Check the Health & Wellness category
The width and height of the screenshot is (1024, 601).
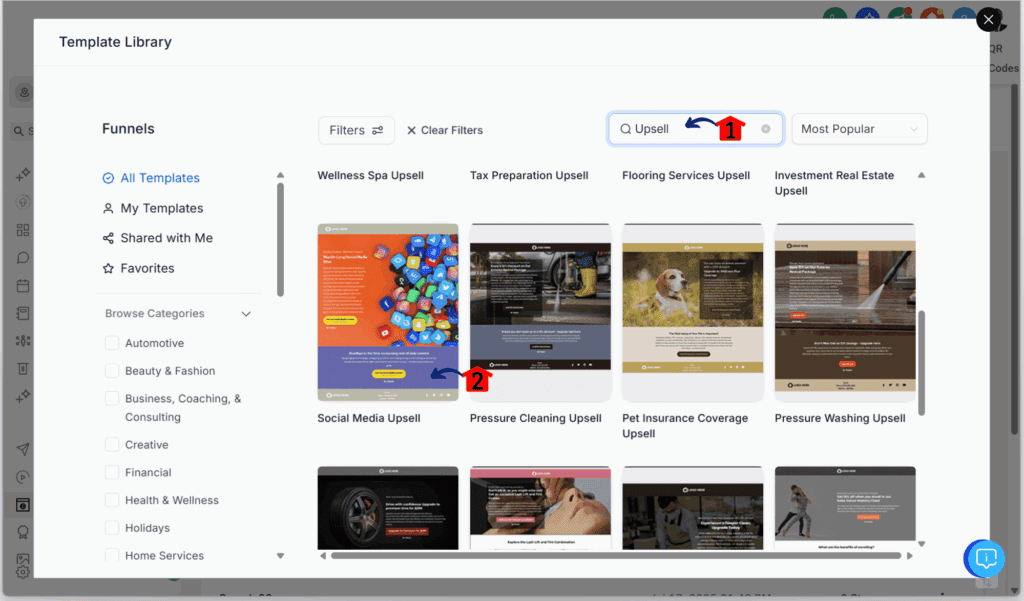tap(112, 500)
